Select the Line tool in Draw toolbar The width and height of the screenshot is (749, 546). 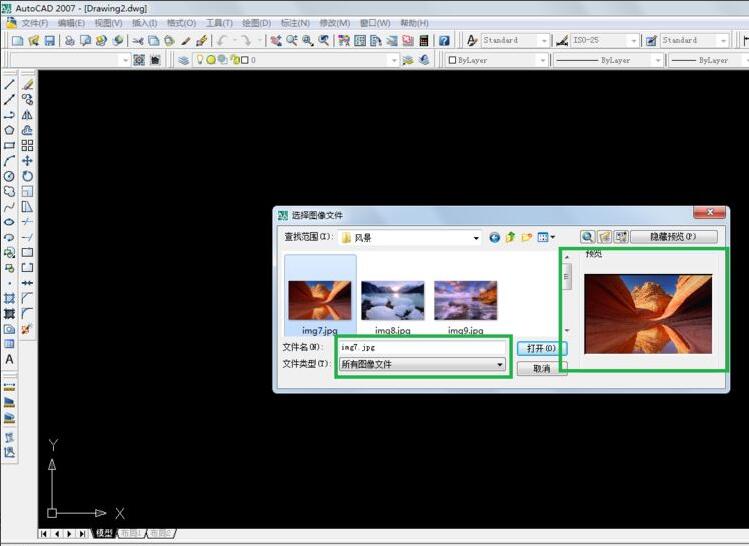(9, 85)
